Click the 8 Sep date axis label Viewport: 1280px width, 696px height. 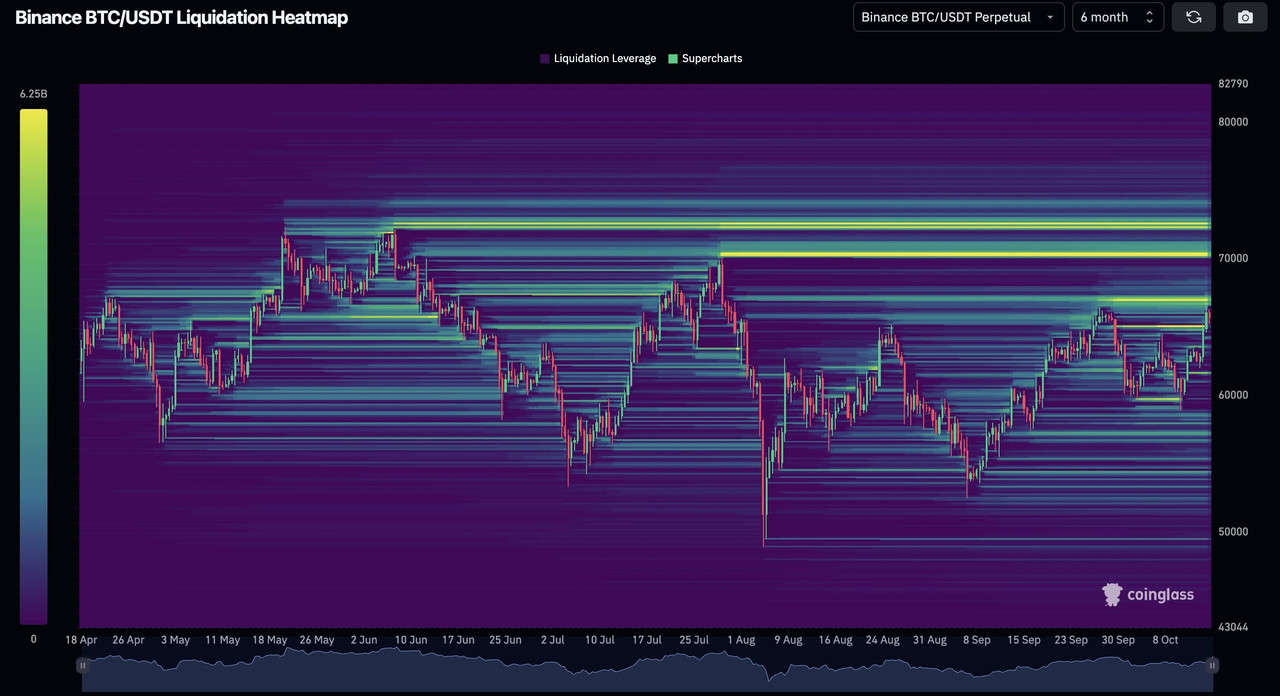(x=977, y=640)
